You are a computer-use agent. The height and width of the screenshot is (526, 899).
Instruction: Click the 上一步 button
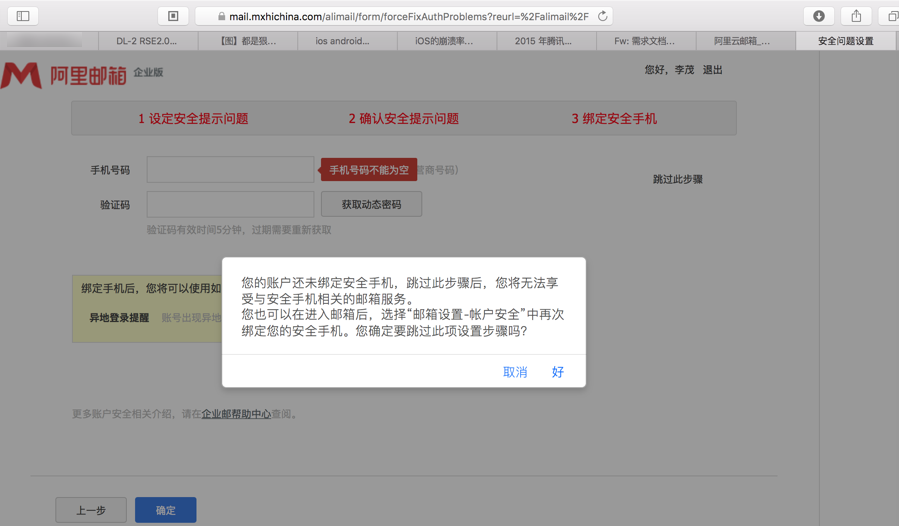pyautogui.click(x=91, y=510)
